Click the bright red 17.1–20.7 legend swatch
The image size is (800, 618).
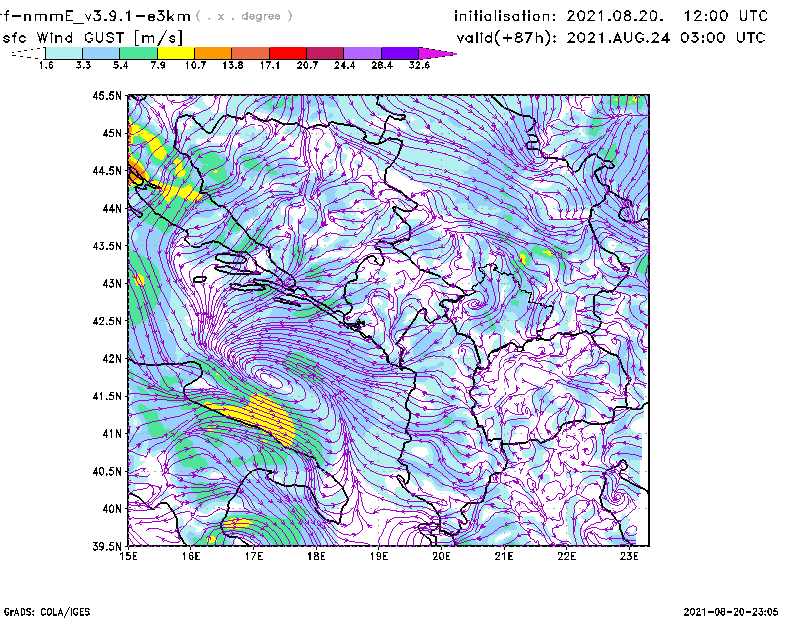click(x=288, y=53)
